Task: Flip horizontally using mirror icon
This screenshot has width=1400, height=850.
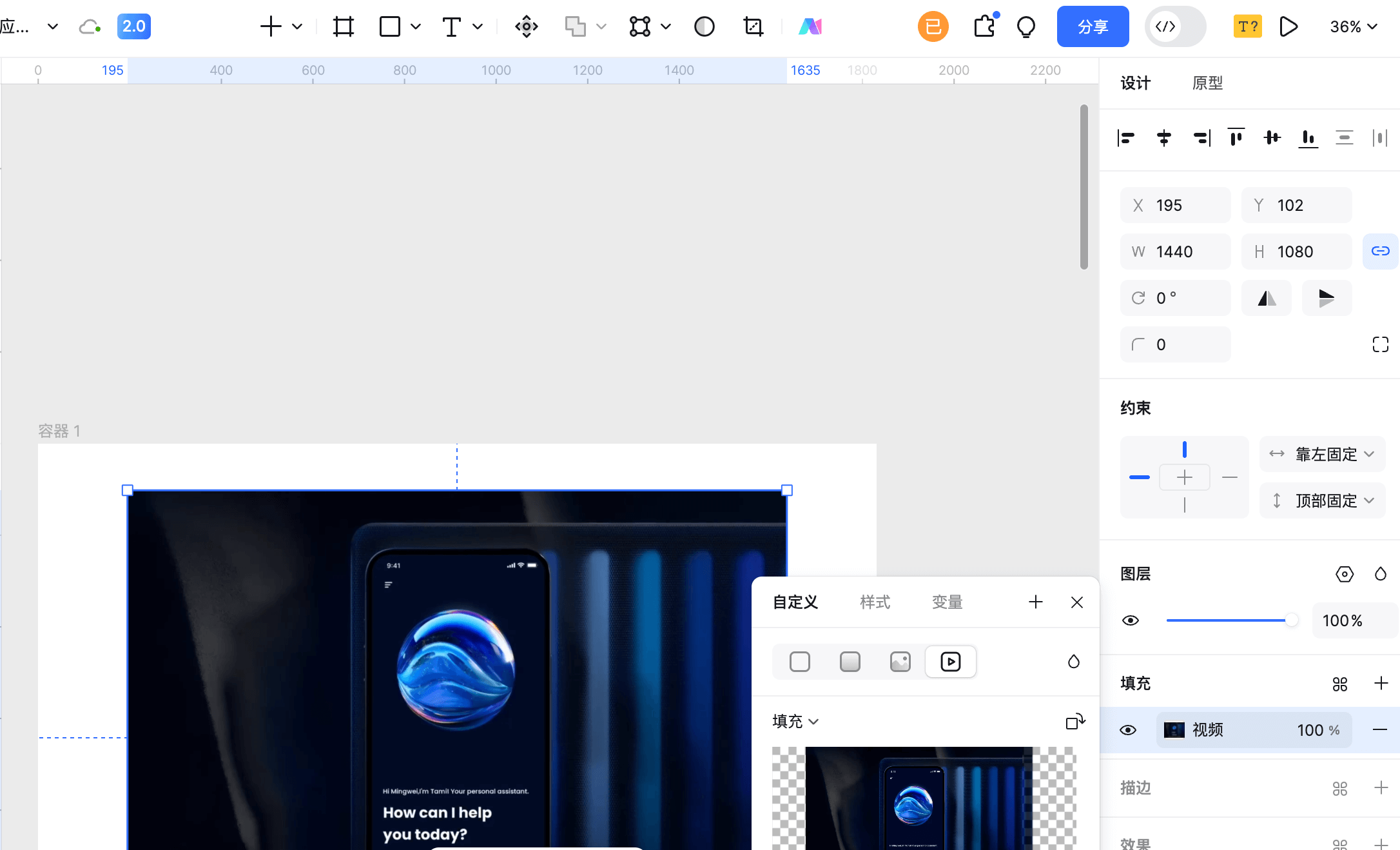Action: tap(1267, 298)
